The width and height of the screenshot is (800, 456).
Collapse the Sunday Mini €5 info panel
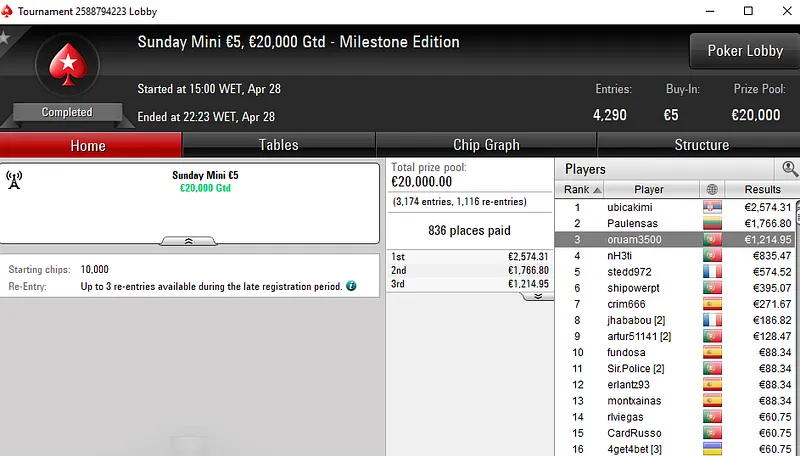point(190,241)
